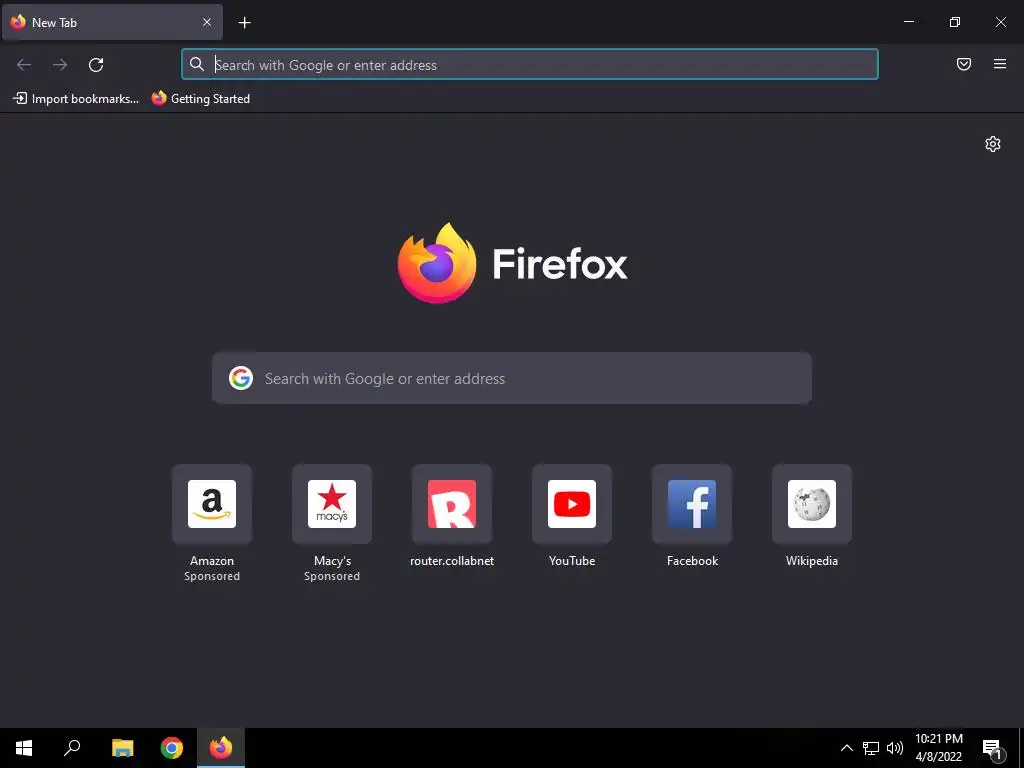The height and width of the screenshot is (768, 1024).
Task: Open Windows notification center
Action: coord(993,748)
